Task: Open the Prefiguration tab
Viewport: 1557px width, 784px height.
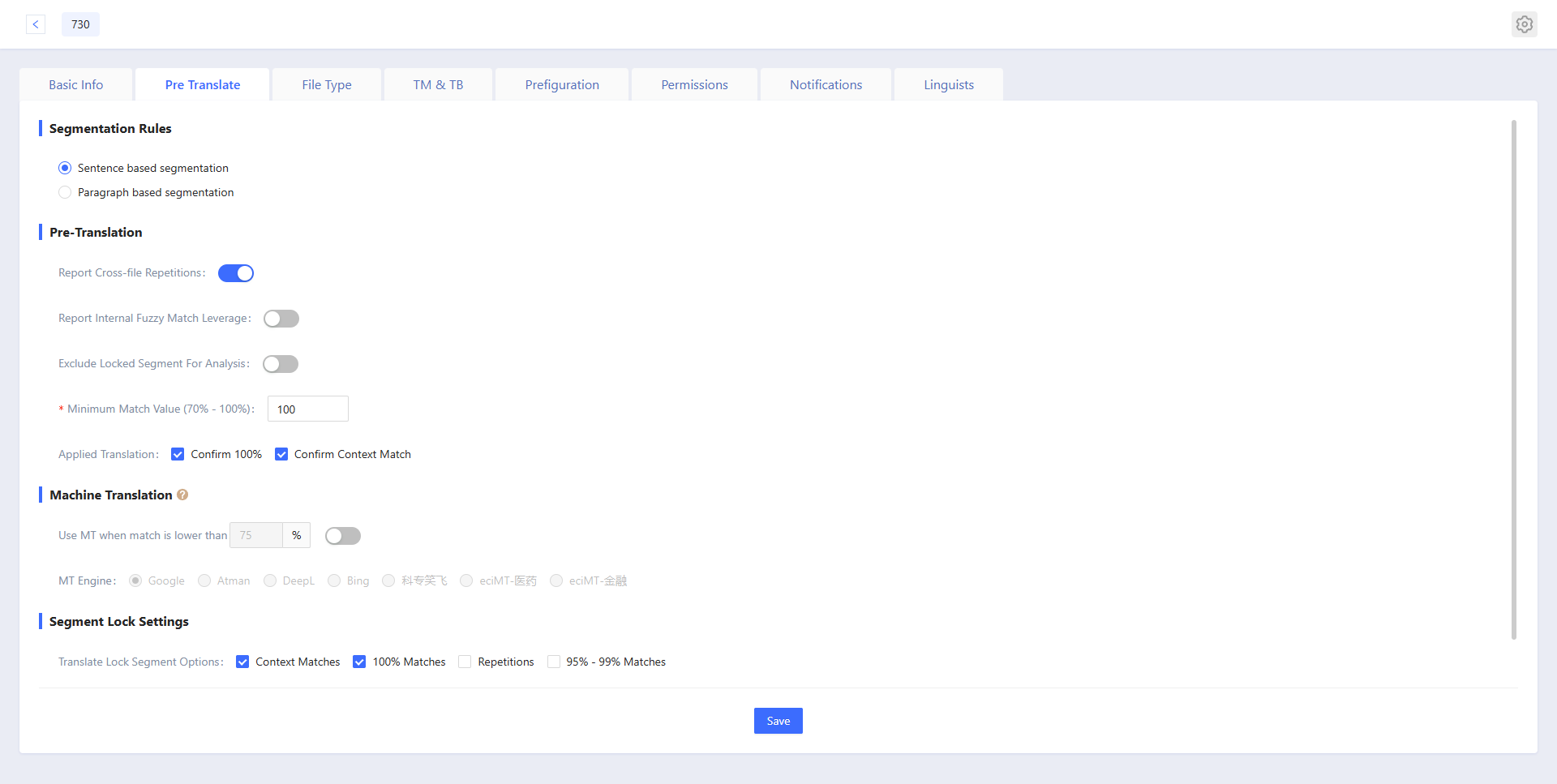Action: coord(562,84)
